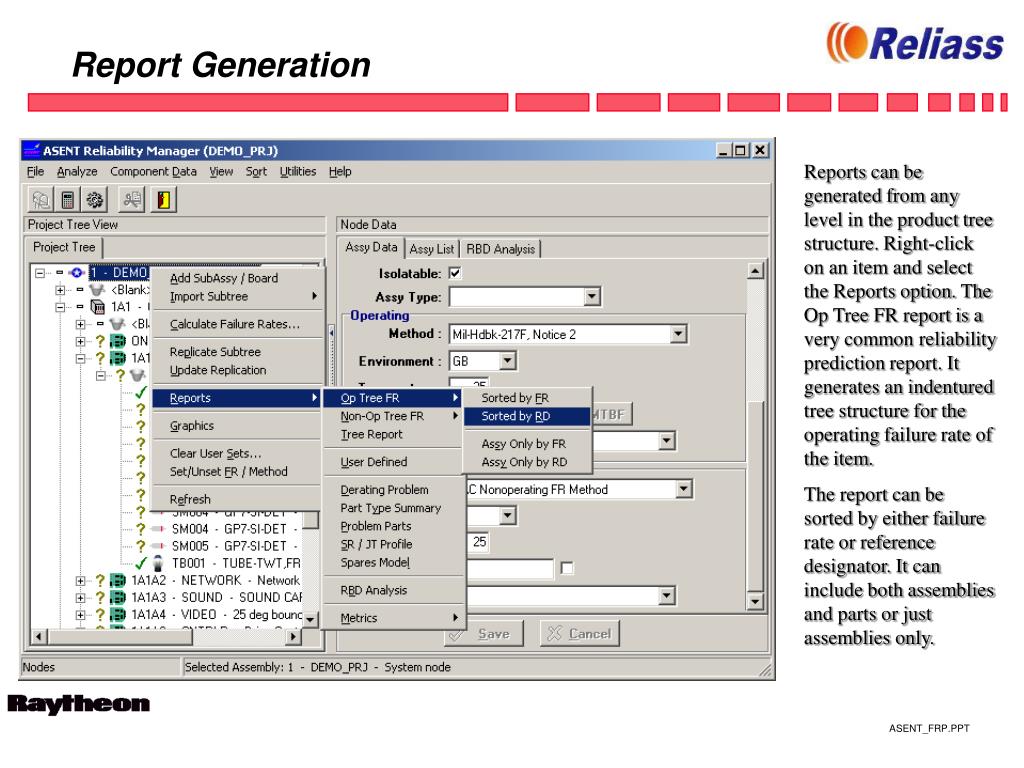Click the input field showing 25
This screenshot has height=768, width=1024.
click(479, 542)
